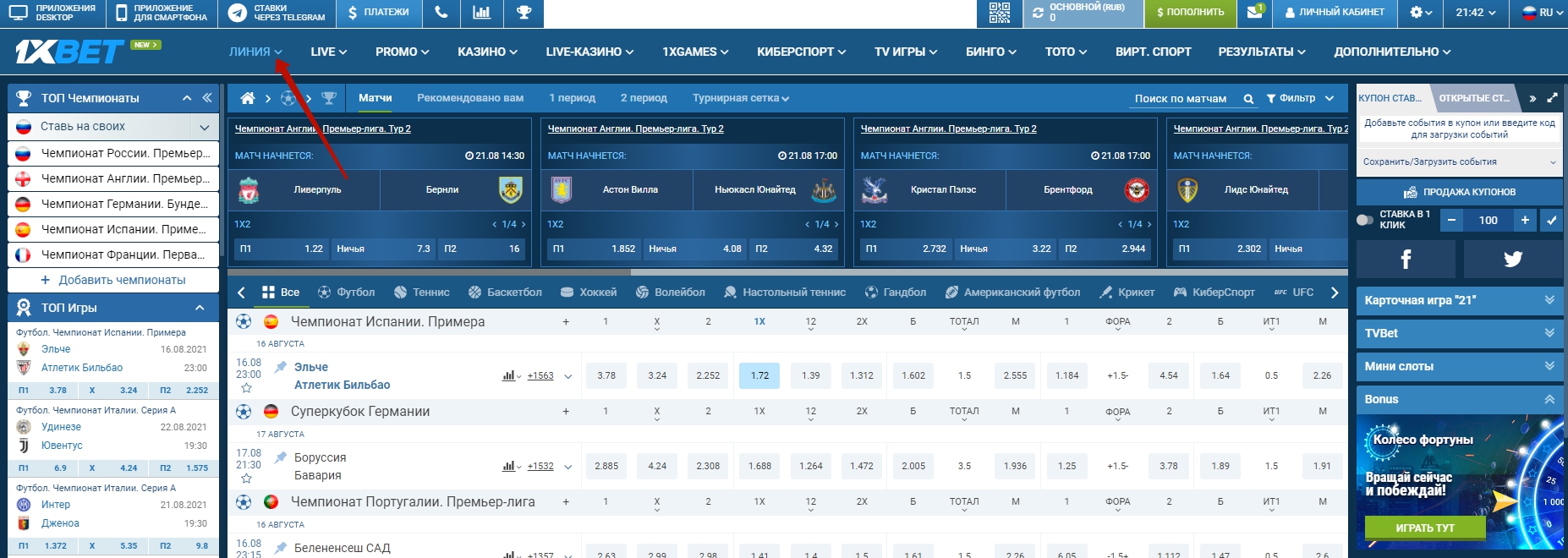Open statistics icon for Эльче match
The width and height of the screenshot is (1568, 558).
click(x=509, y=375)
